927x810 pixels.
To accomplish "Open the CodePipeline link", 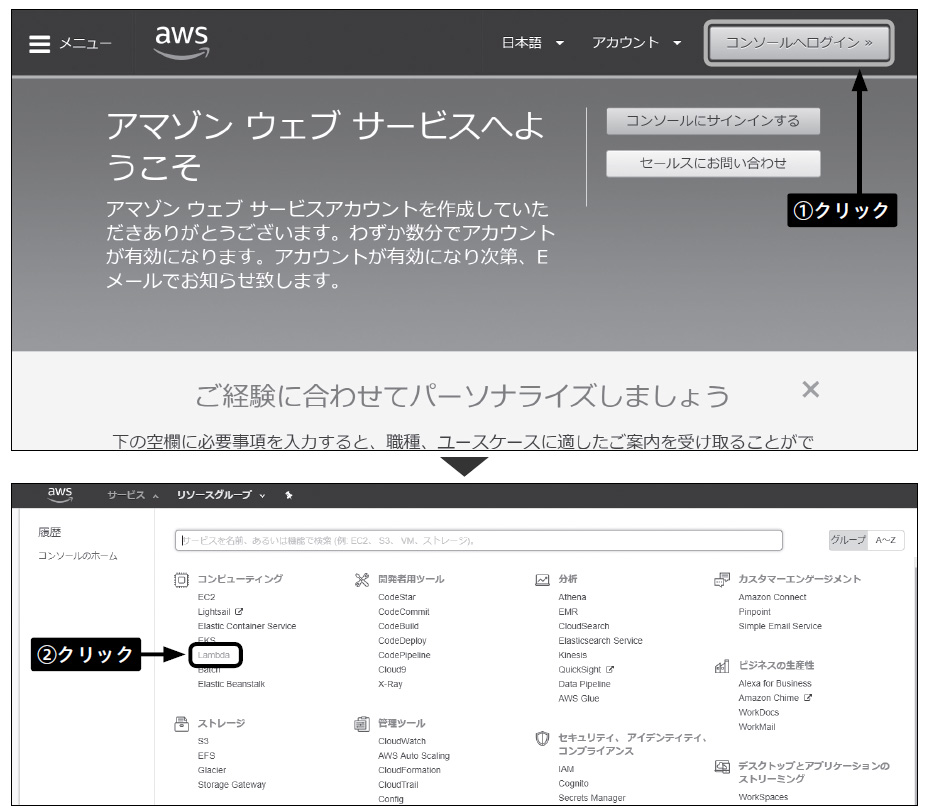I will (x=404, y=655).
